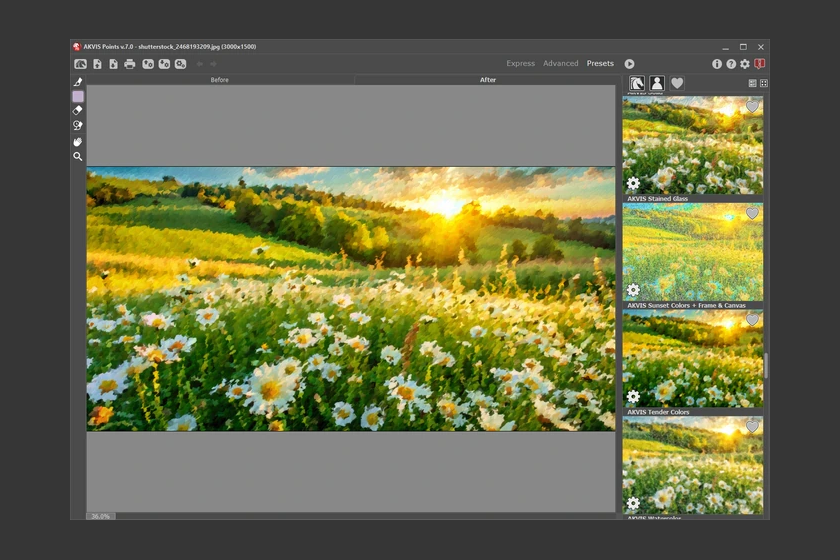
Task: Click the daisy field image in After view
Action: coord(351,299)
